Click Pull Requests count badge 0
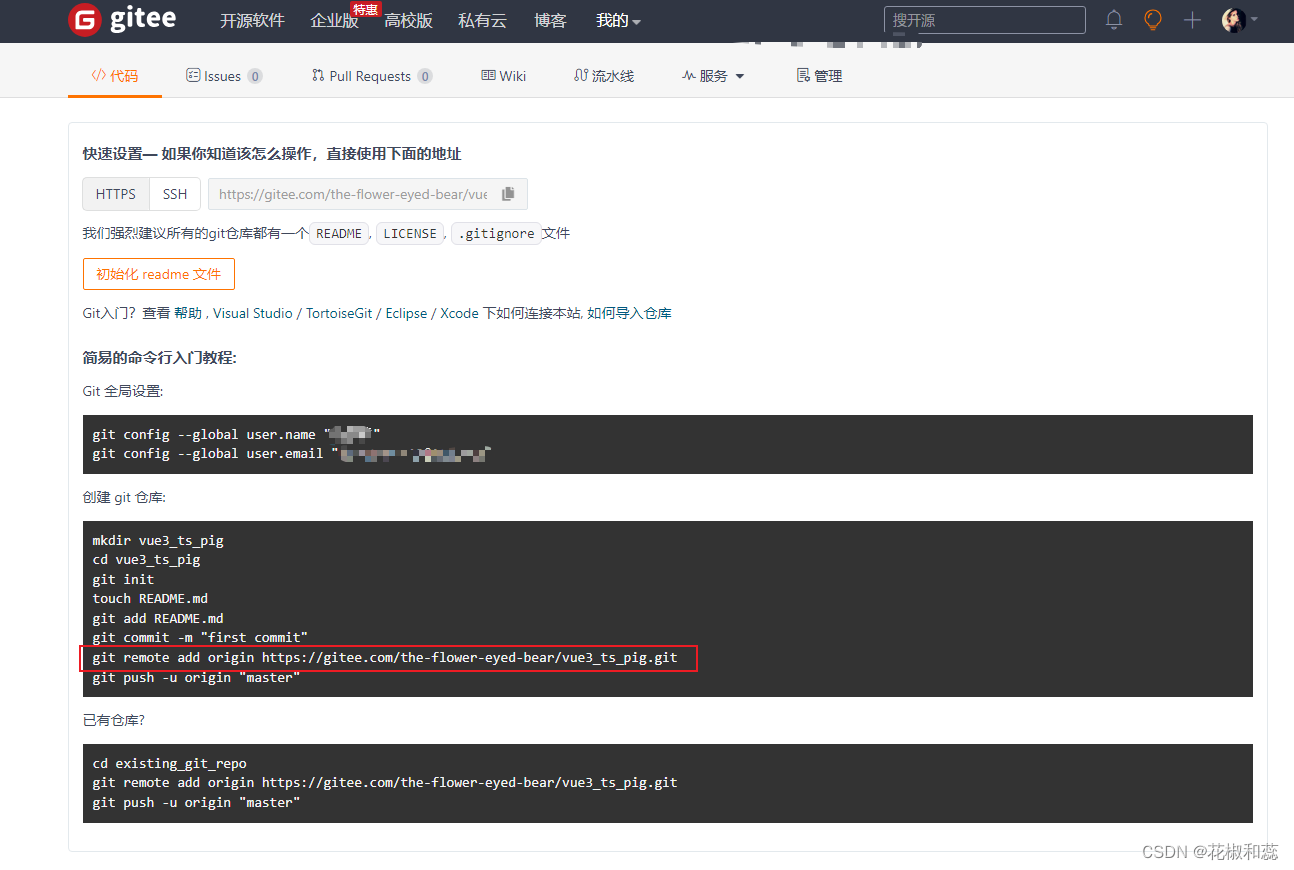Viewport: 1294px width, 870px height. [425, 76]
